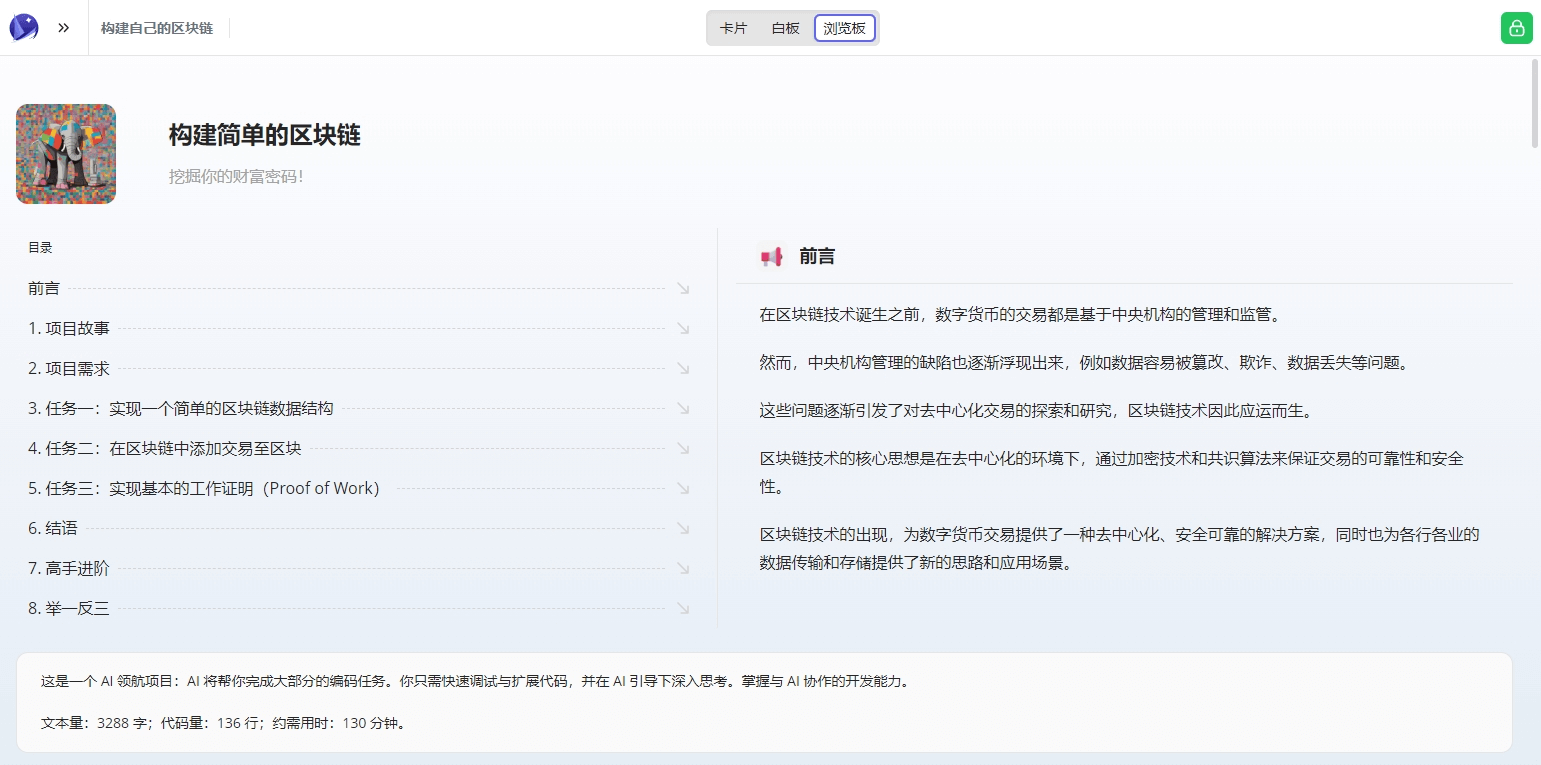Open 2. 项目需求 from the directory list
Viewport: 1541px width, 765px height.
pyautogui.click(x=75, y=368)
